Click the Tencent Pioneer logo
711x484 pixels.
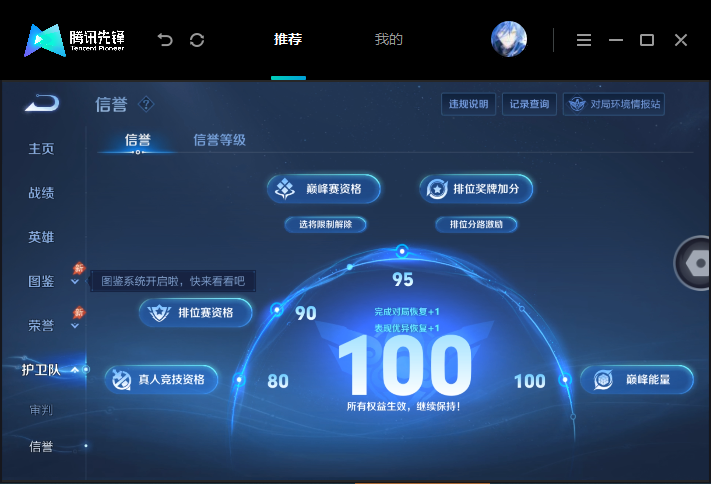click(x=74, y=40)
